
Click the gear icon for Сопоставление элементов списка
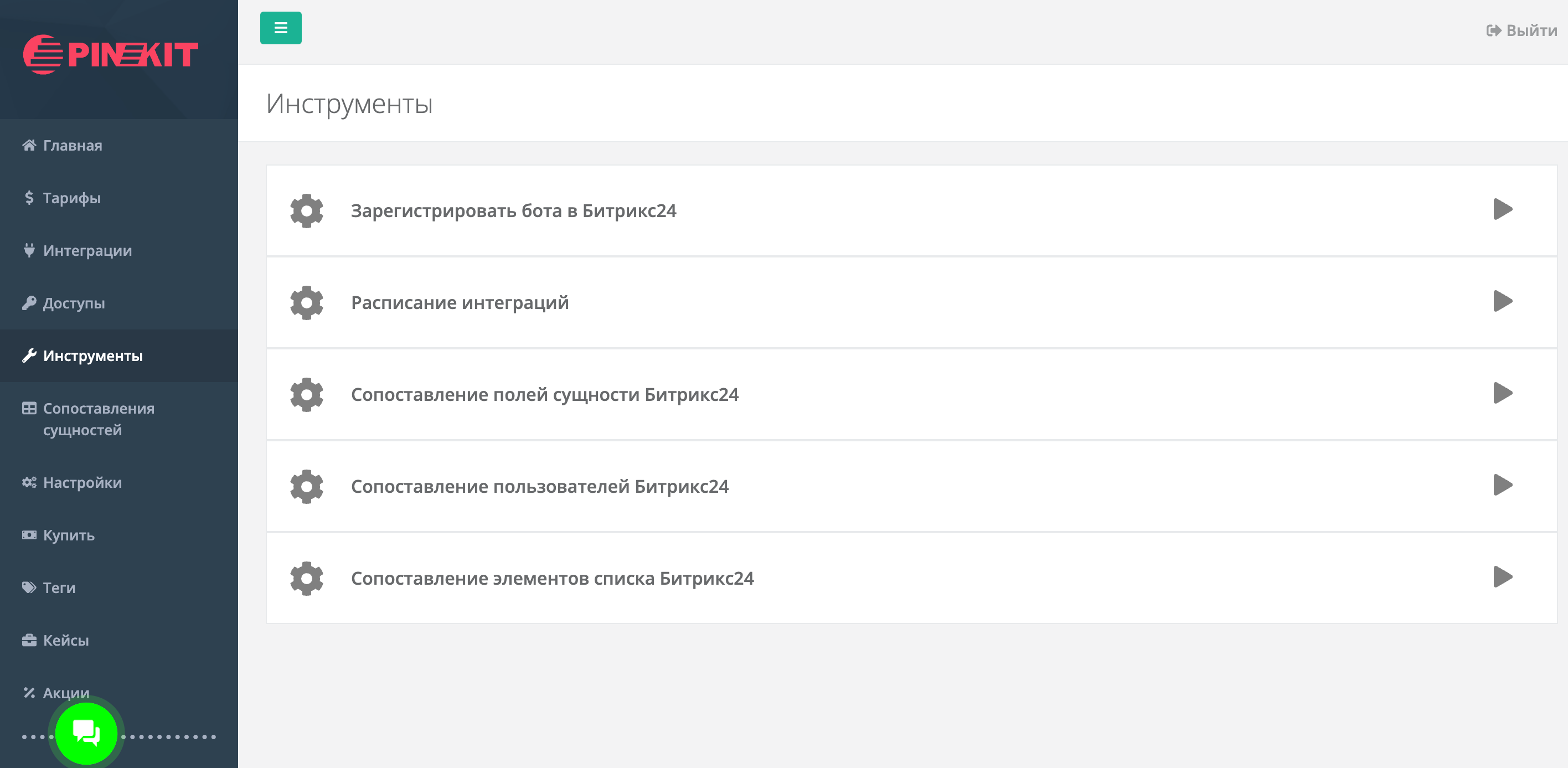click(x=307, y=578)
